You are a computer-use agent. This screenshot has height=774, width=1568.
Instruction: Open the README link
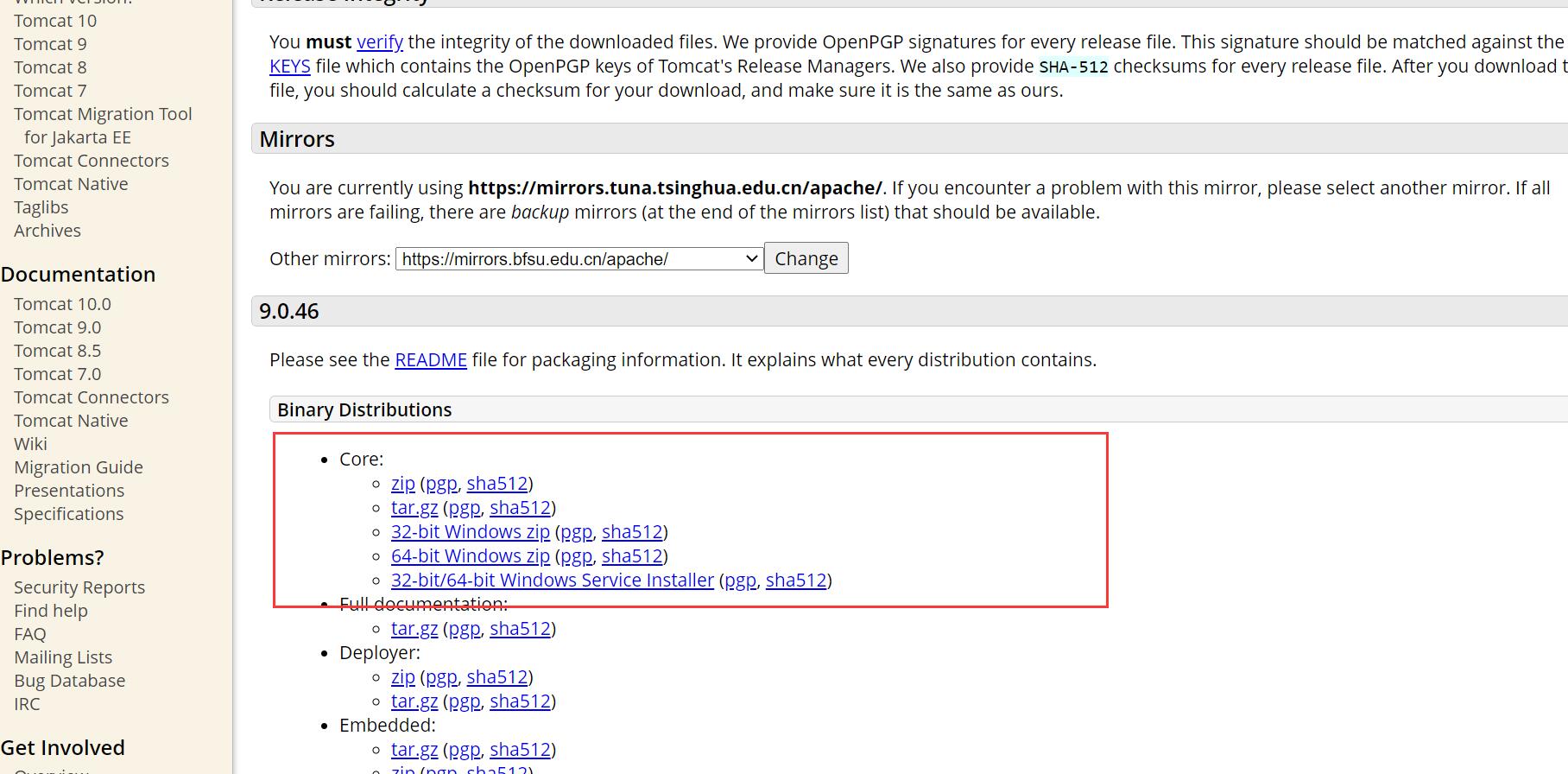(x=431, y=359)
